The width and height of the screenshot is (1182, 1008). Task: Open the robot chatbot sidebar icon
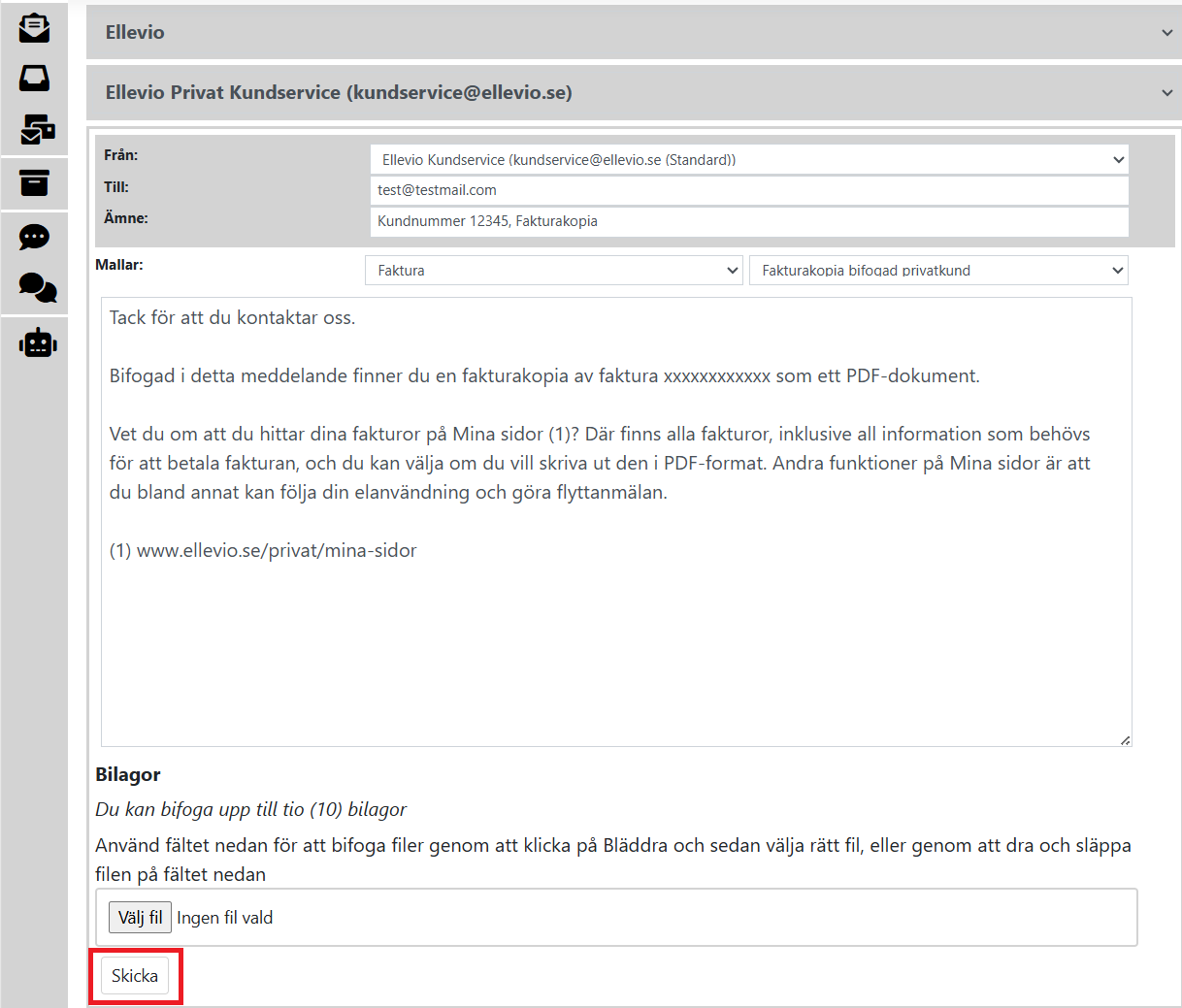38,342
